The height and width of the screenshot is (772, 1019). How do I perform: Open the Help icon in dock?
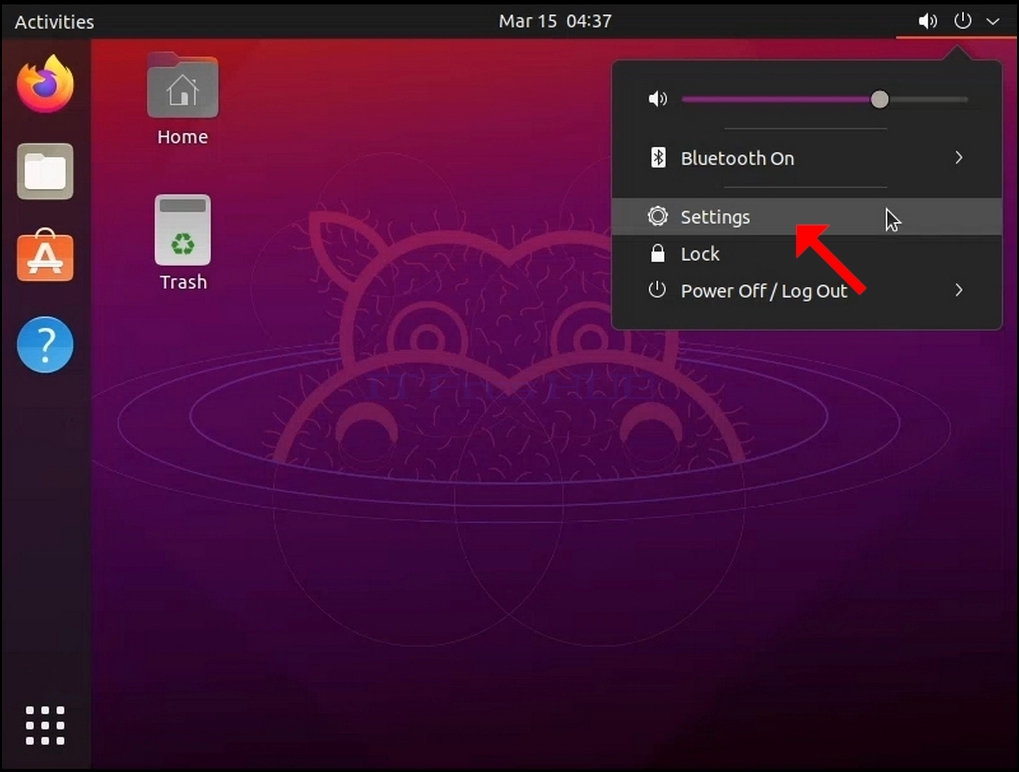[45, 344]
